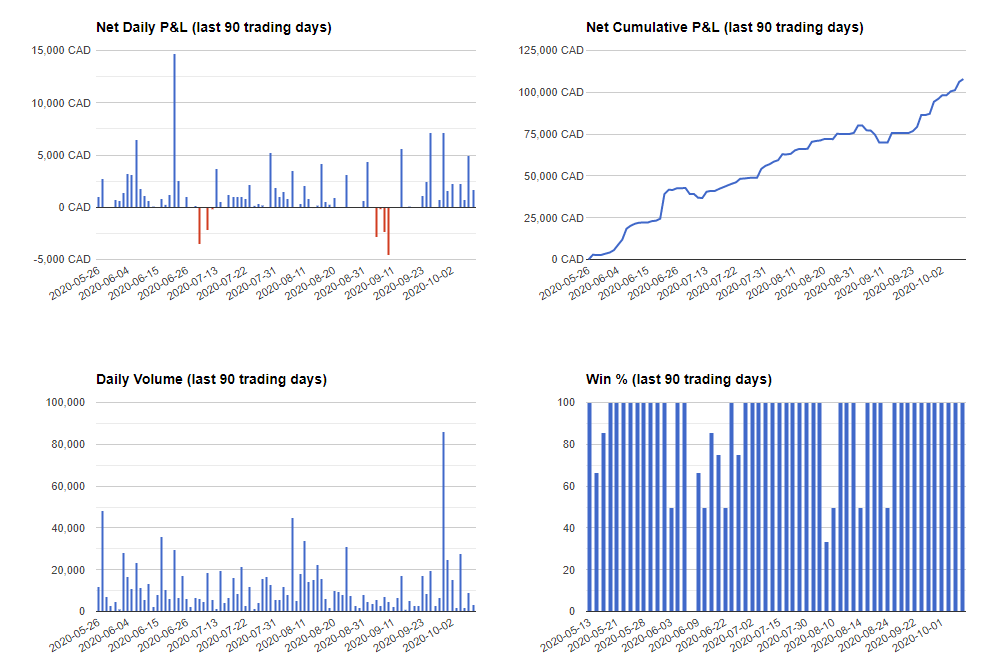
Task: Click the peak of the cumulative P&L line
Action: [x=962, y=78]
